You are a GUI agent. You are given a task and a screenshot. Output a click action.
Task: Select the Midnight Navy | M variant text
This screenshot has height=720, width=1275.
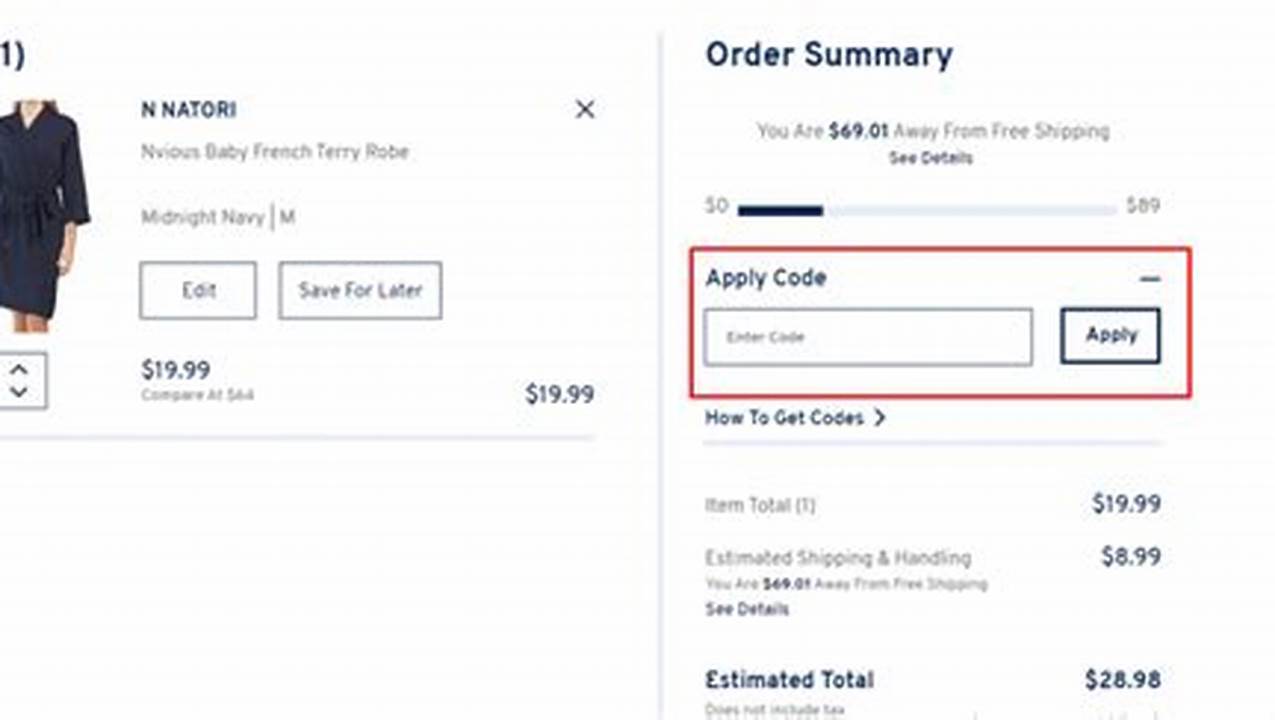point(220,217)
